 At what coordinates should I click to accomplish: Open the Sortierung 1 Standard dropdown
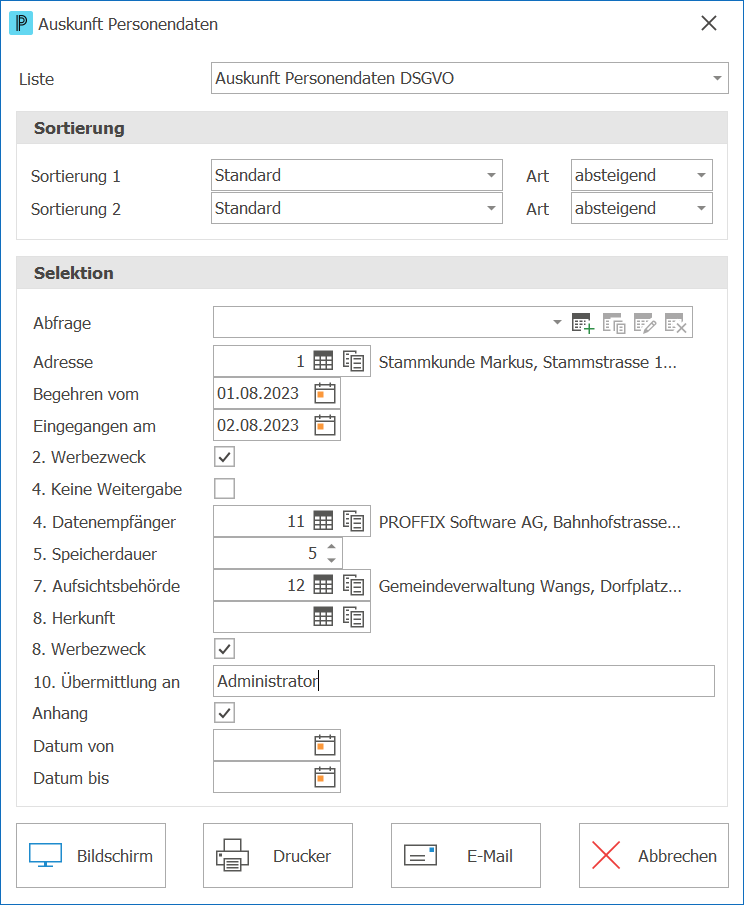pos(357,175)
